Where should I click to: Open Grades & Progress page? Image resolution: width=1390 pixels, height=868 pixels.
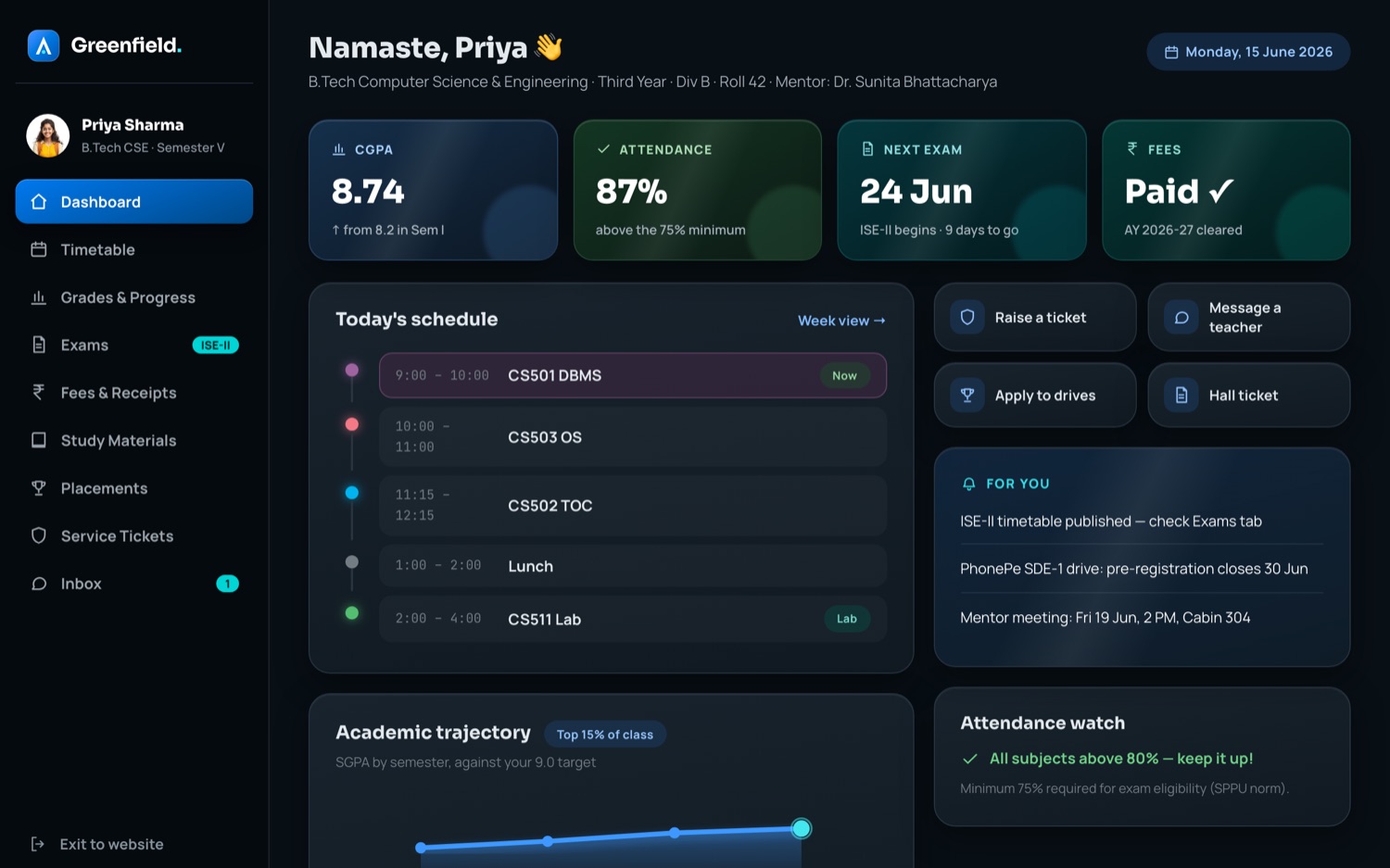pos(134,297)
